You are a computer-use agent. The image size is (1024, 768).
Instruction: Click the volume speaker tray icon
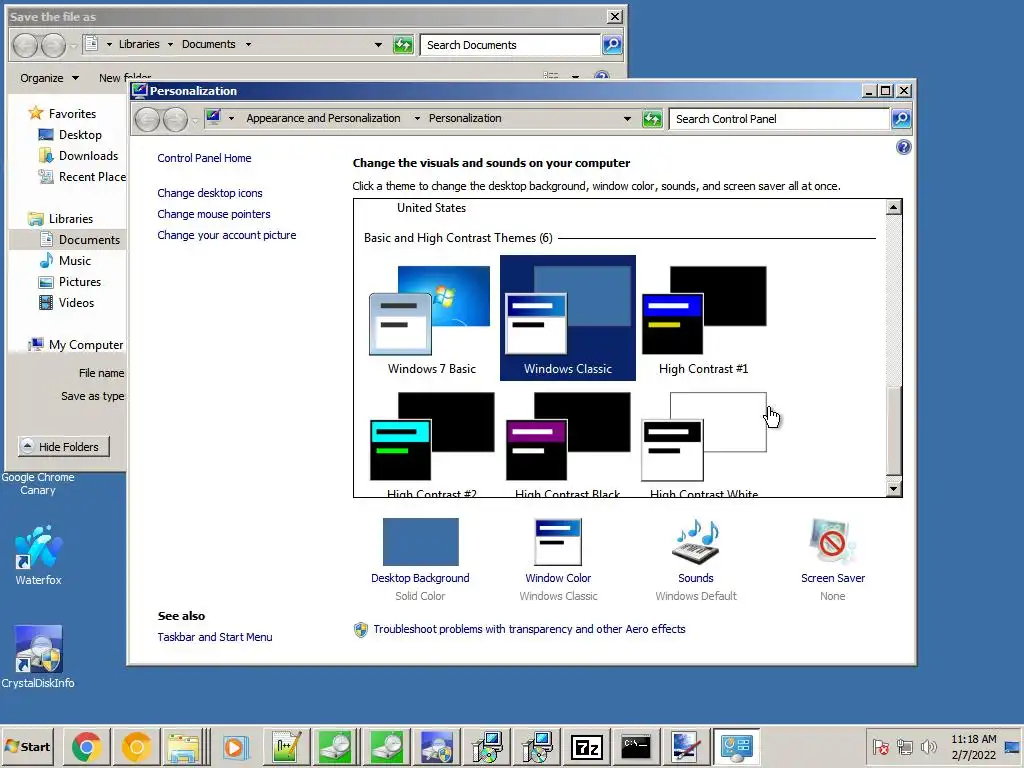928,746
